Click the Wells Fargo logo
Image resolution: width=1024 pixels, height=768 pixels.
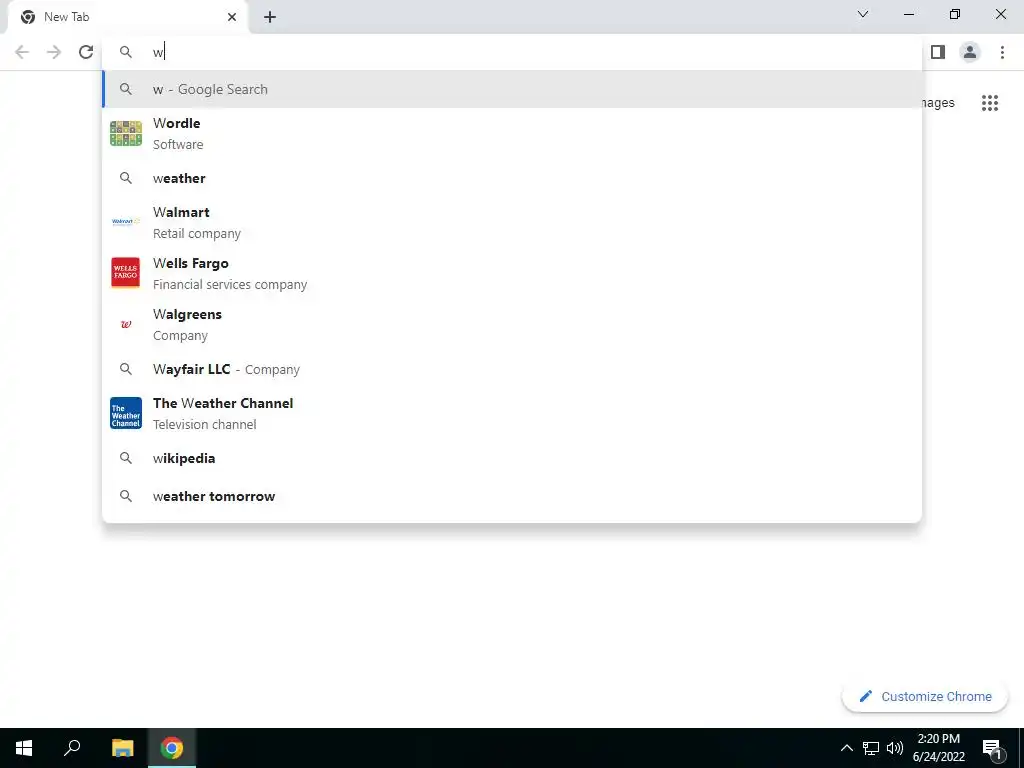coord(126,273)
